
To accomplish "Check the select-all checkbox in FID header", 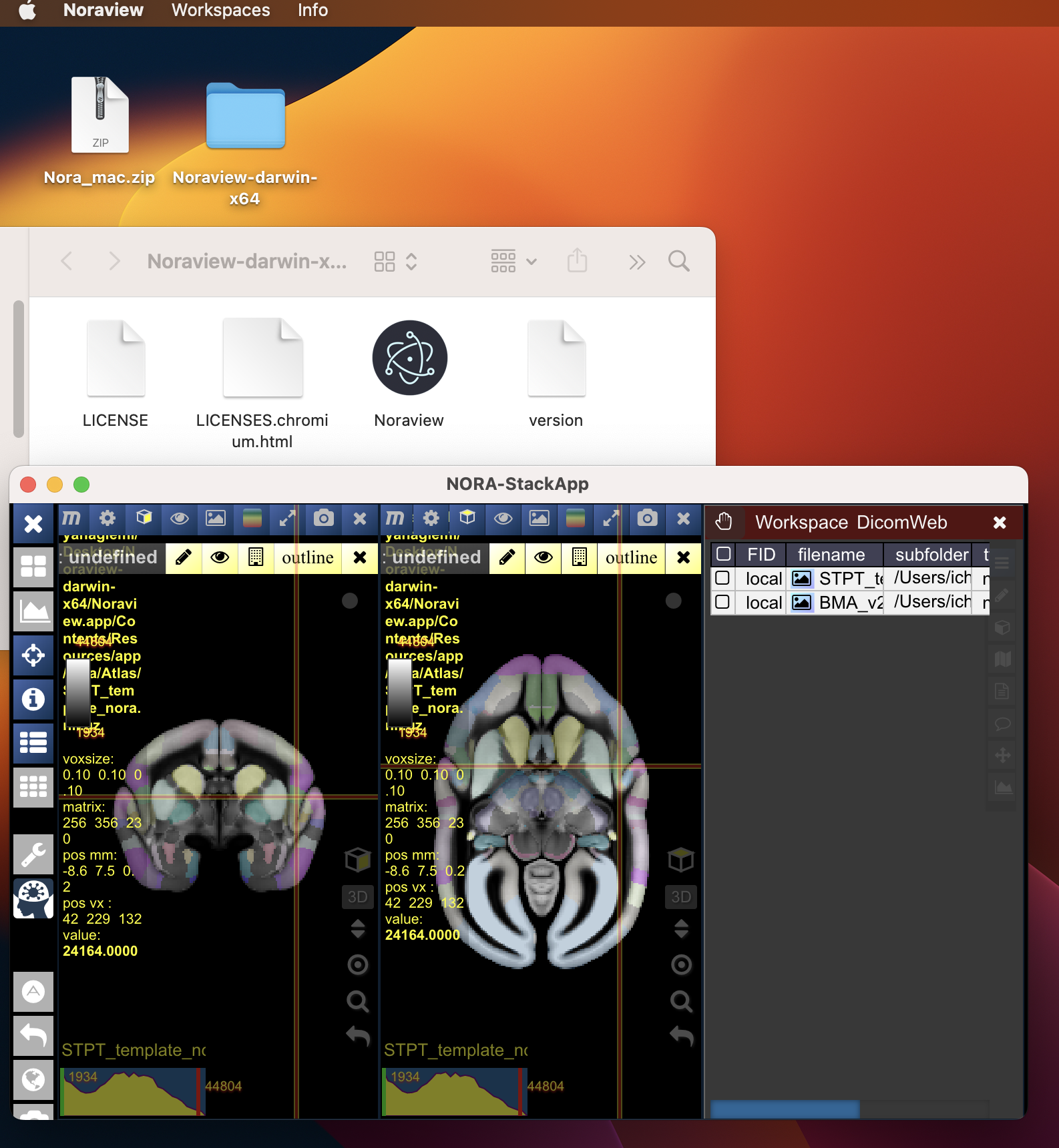I will (723, 554).
